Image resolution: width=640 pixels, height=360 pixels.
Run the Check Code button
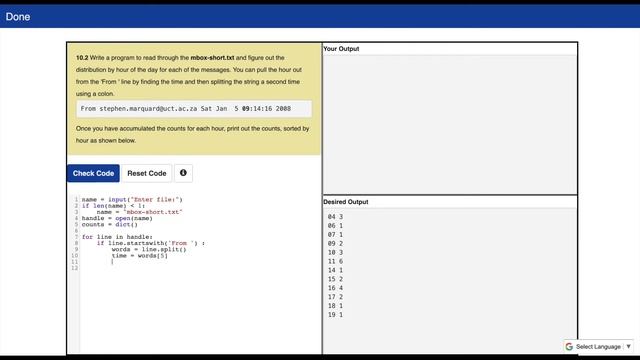pyautogui.click(x=93, y=173)
